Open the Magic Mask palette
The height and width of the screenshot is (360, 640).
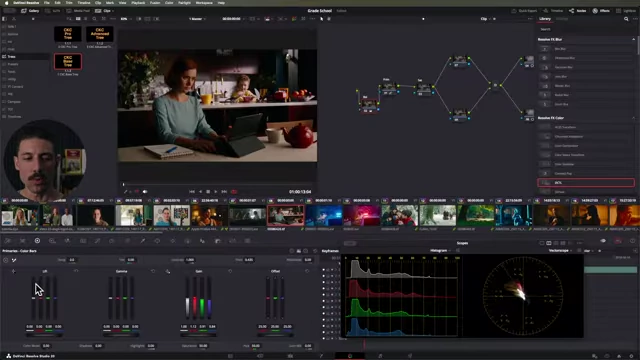(x=187, y=241)
